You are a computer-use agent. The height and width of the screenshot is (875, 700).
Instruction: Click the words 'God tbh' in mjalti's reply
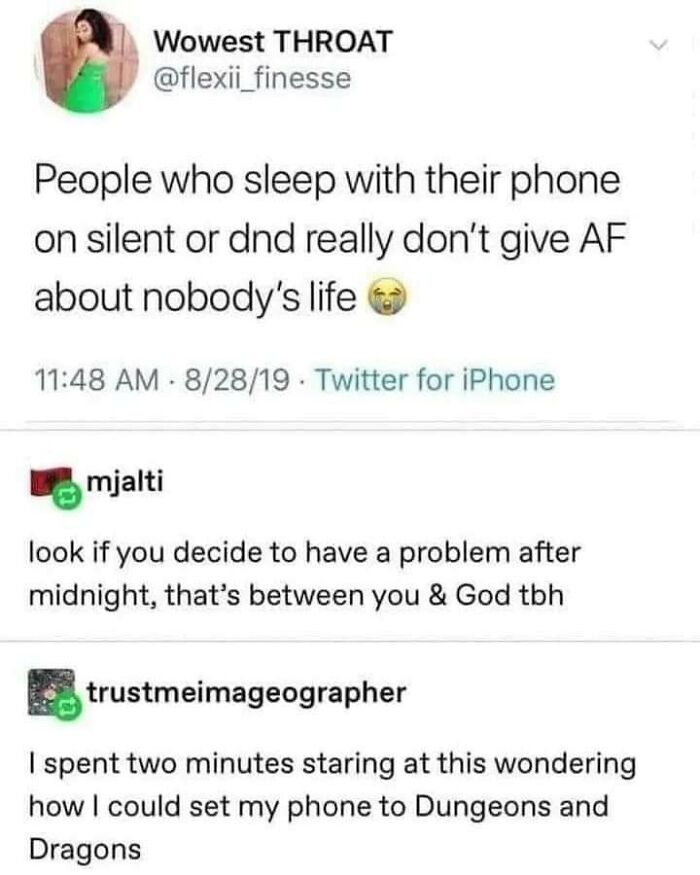coord(509,595)
